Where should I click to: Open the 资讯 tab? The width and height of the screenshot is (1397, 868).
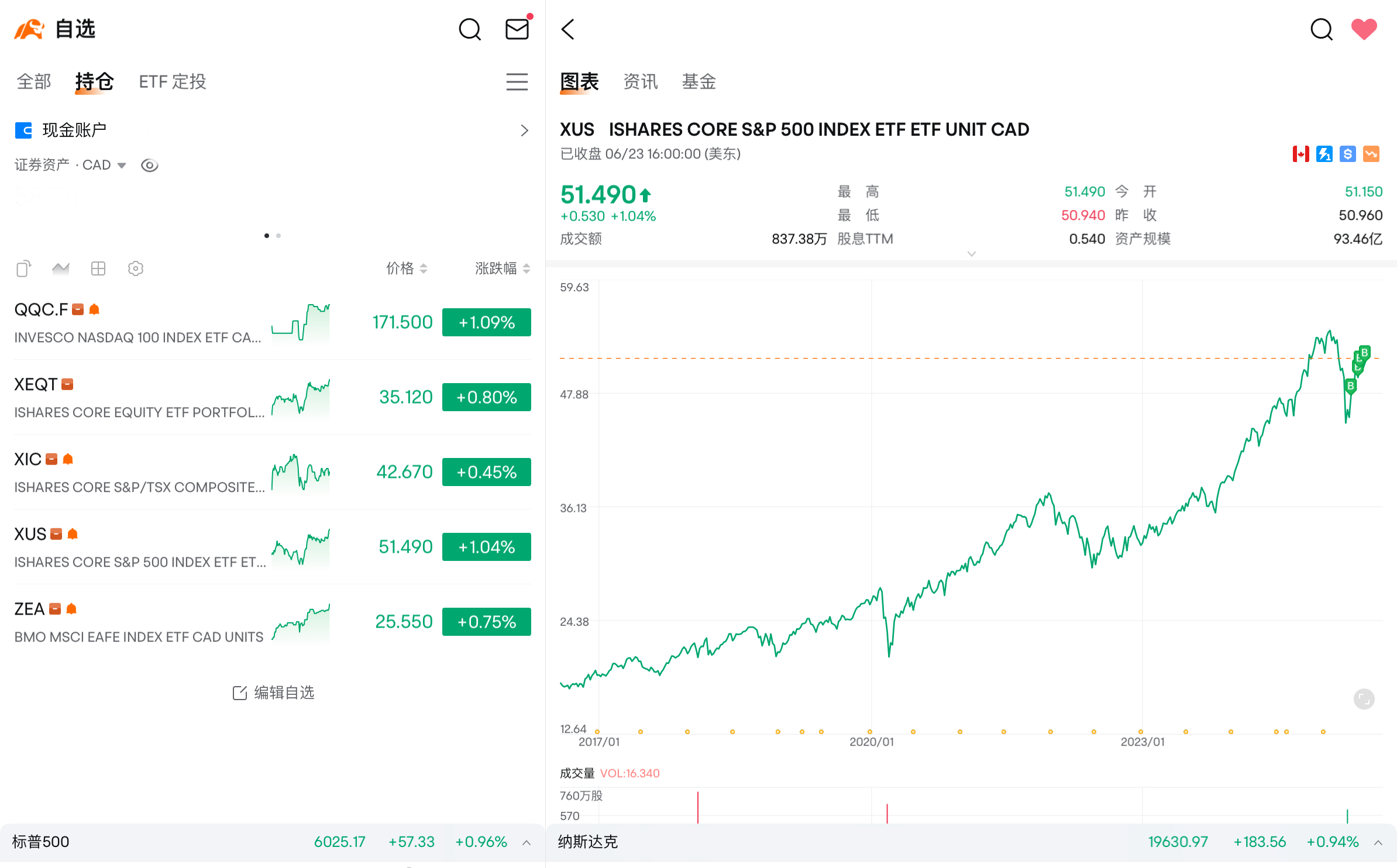pyautogui.click(x=641, y=82)
